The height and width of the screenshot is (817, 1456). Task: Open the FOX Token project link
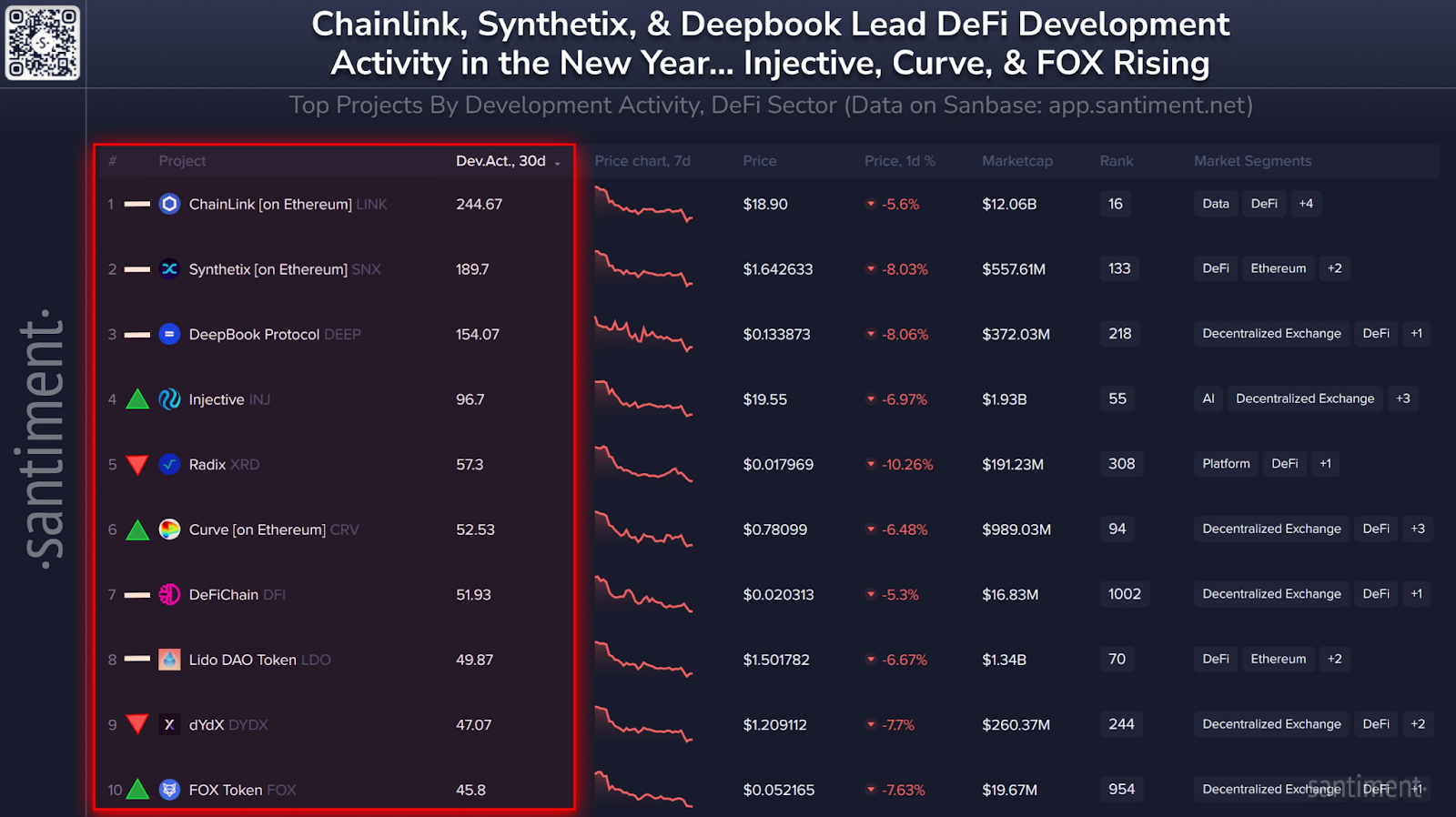pos(226,790)
